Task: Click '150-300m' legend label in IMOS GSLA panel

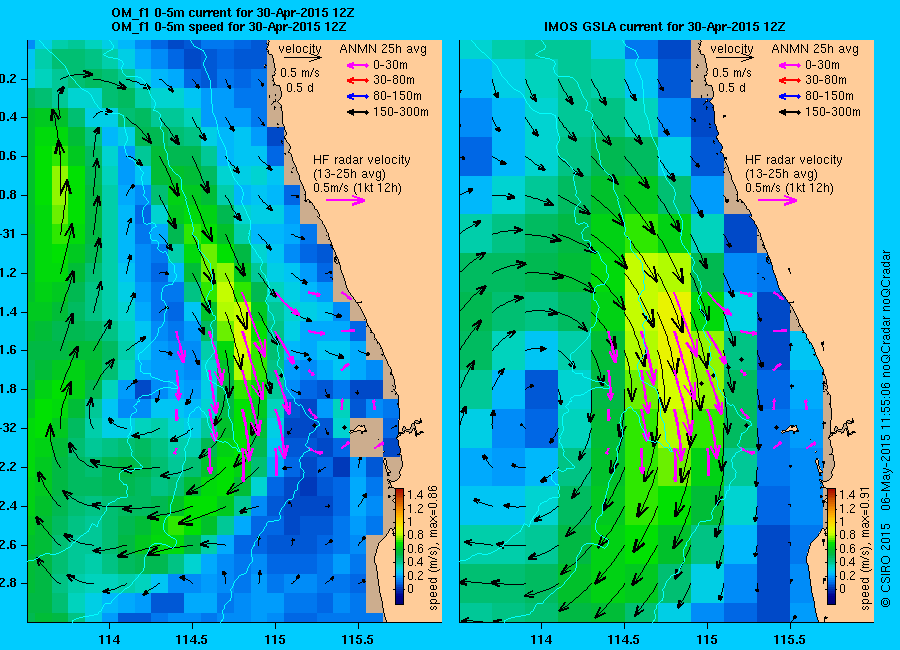Action: [x=833, y=112]
